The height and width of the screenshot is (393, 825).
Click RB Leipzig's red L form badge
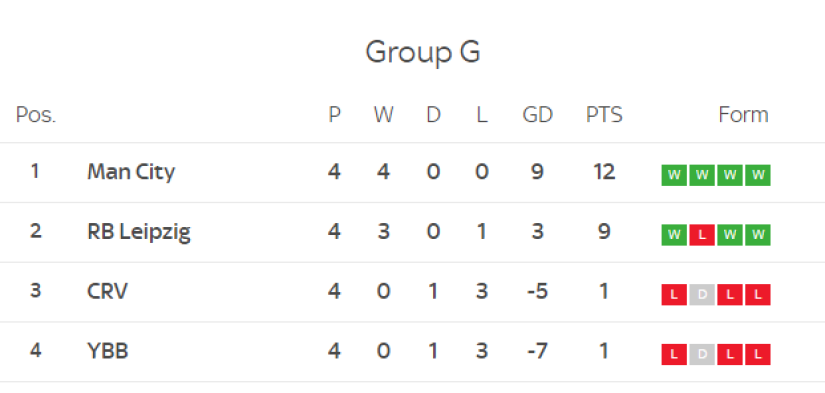pos(702,235)
